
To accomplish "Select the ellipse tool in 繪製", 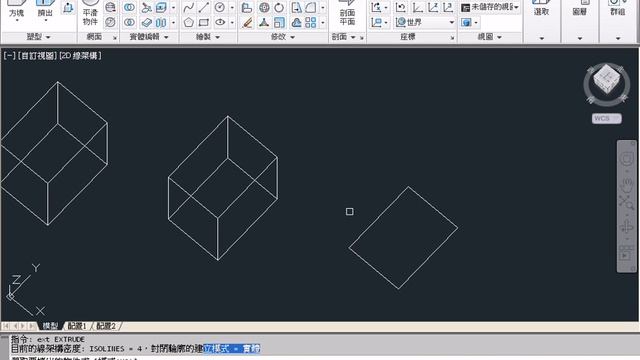I will pos(220,22).
